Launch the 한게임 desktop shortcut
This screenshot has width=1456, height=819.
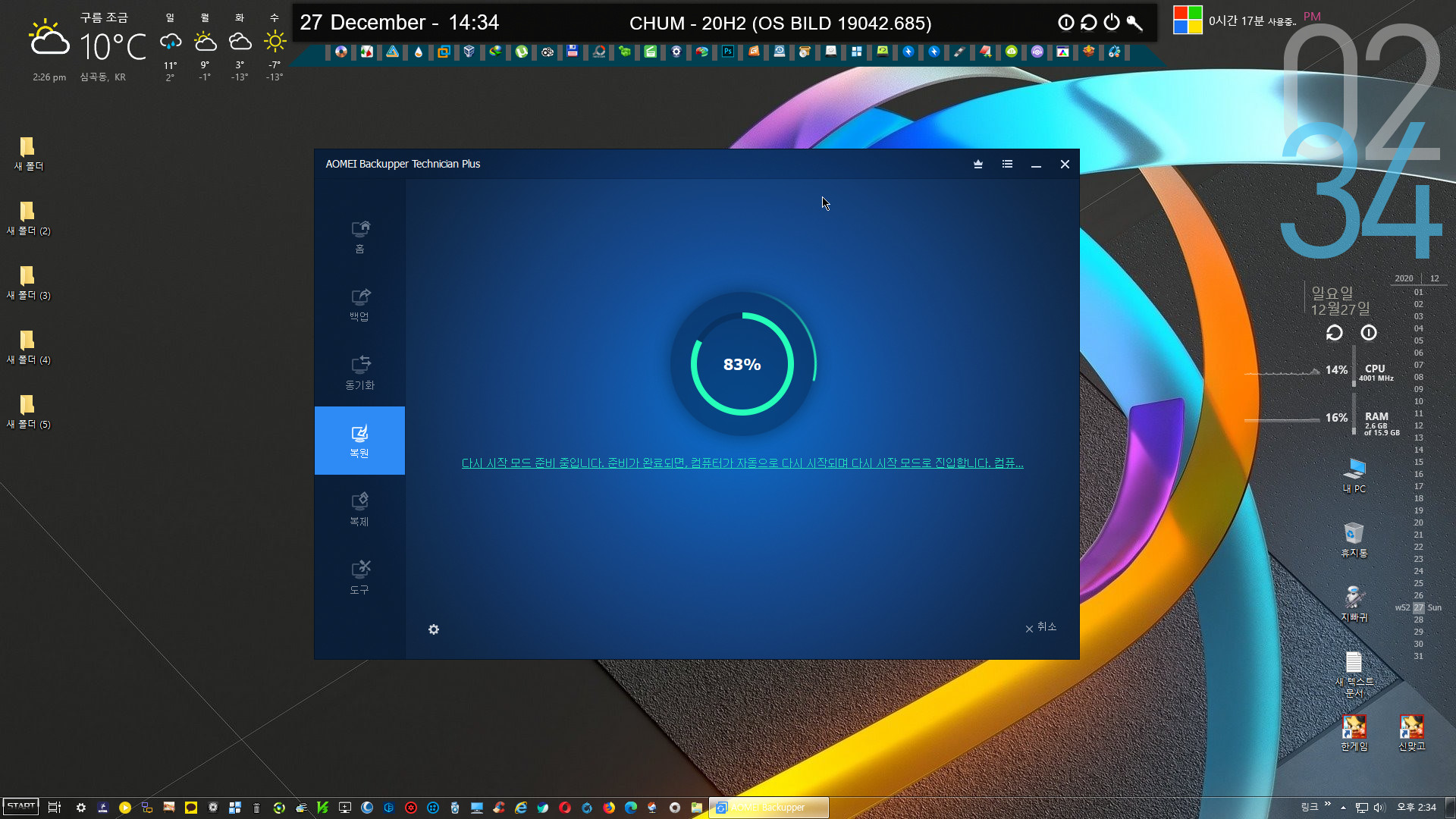pyautogui.click(x=1354, y=733)
